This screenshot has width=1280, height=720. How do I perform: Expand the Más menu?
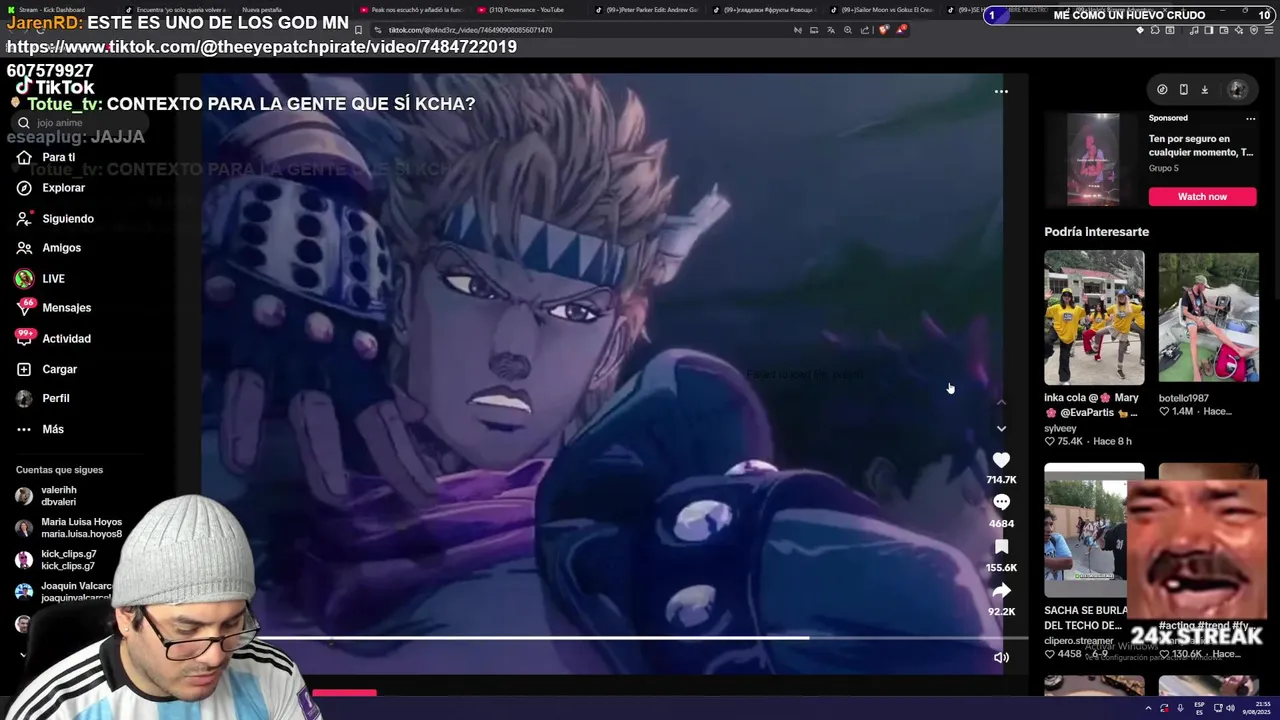pyautogui.click(x=40, y=429)
